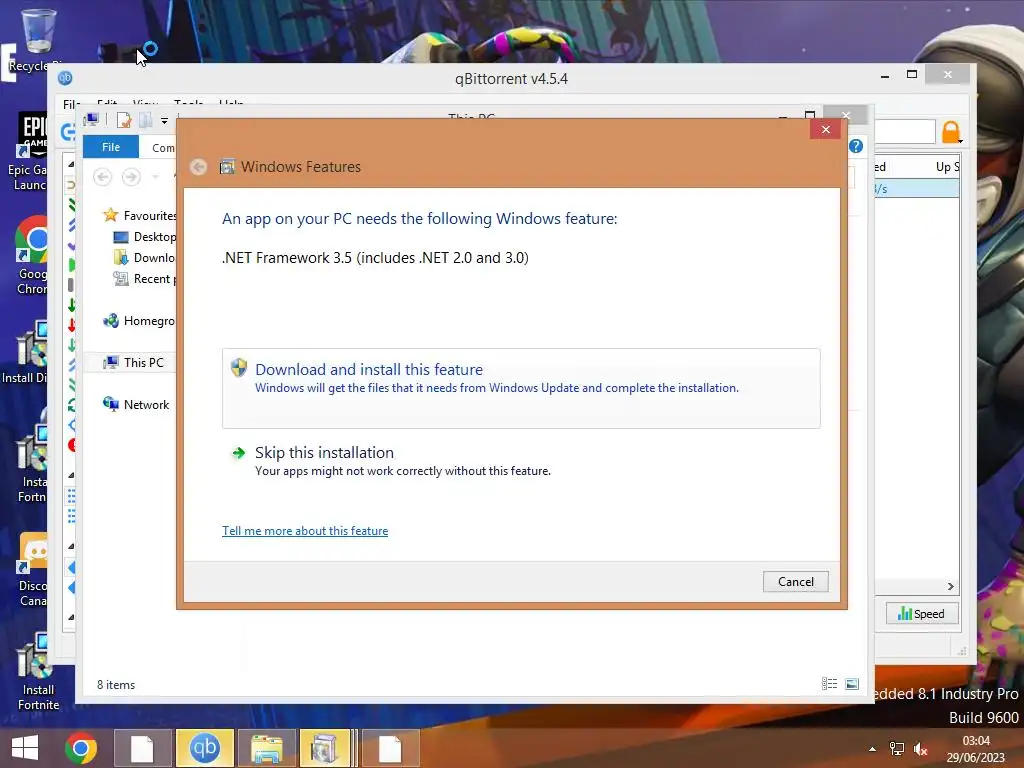Click the lock icon in qBittorrent toolbar
Image resolution: width=1024 pixels, height=768 pixels.
[x=952, y=132]
